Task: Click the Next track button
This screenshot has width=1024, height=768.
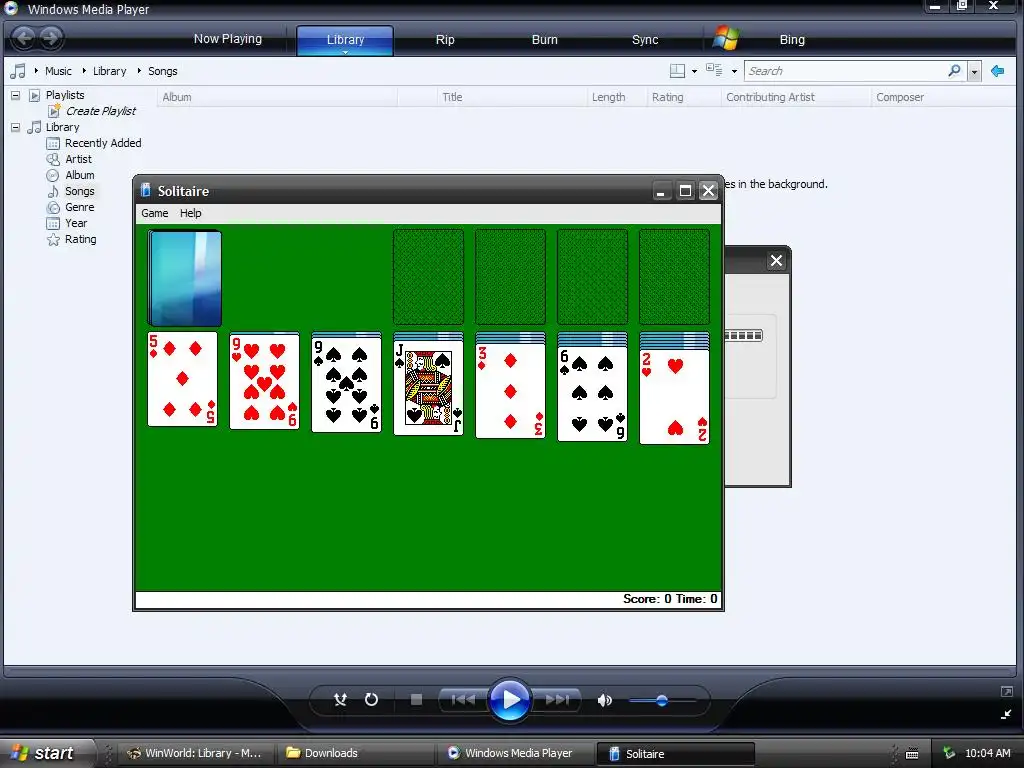Action: tap(556, 699)
